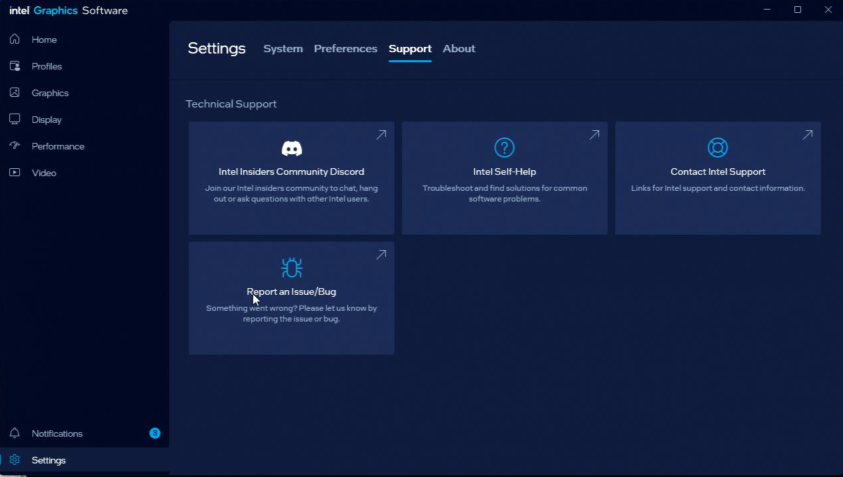Image resolution: width=843 pixels, height=477 pixels.
Task: Open Report an Issue/Bug link
Action: [291, 291]
